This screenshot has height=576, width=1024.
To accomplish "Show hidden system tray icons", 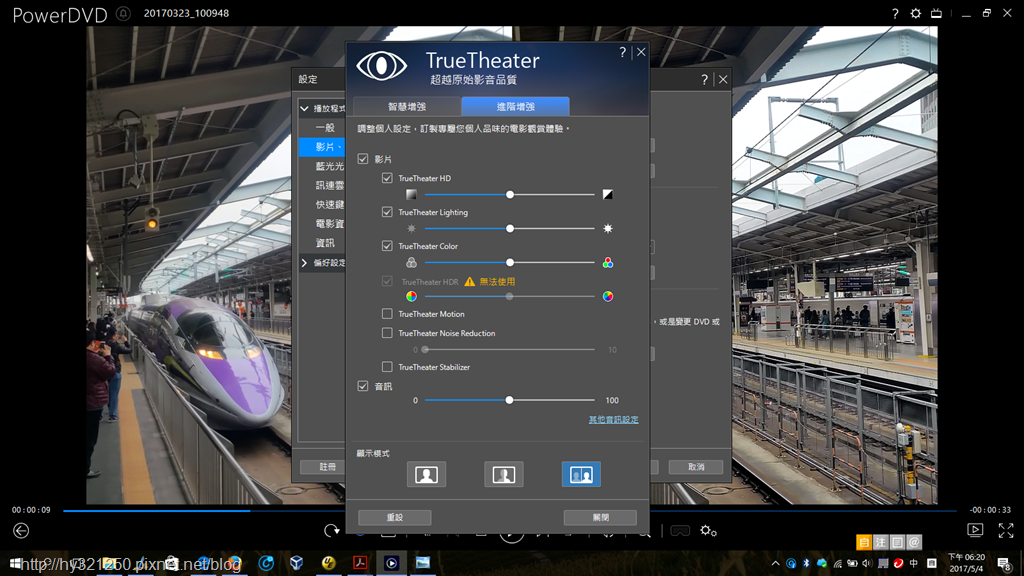I will (775, 563).
